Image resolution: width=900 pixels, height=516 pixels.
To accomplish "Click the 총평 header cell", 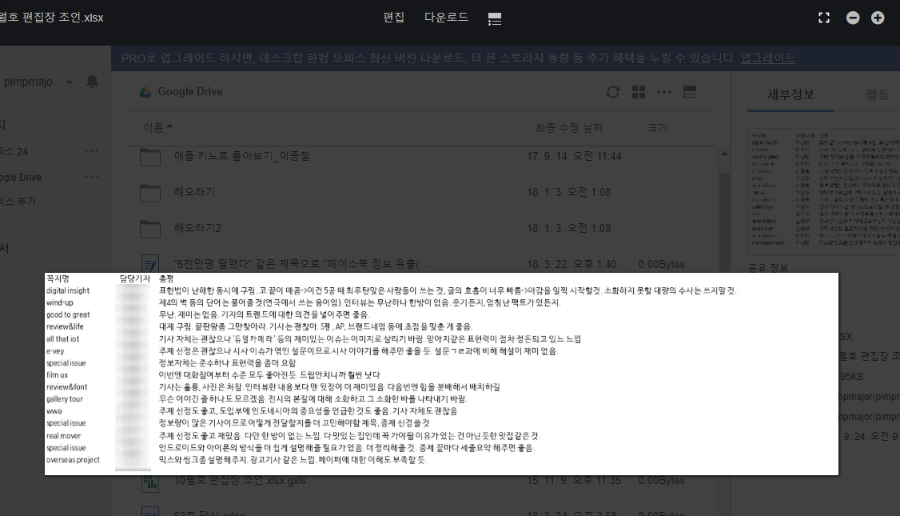I will coord(166,278).
